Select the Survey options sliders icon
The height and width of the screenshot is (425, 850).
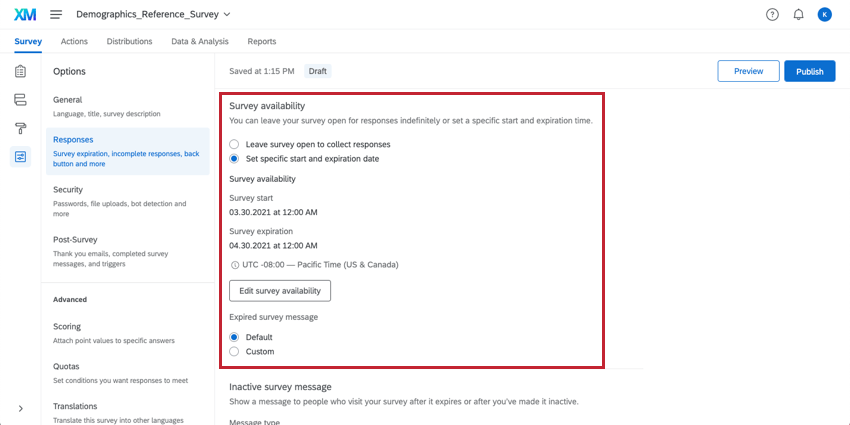pyautogui.click(x=20, y=157)
